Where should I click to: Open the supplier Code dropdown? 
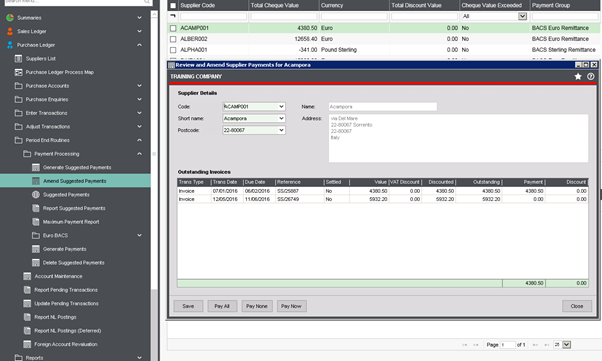[x=281, y=106]
